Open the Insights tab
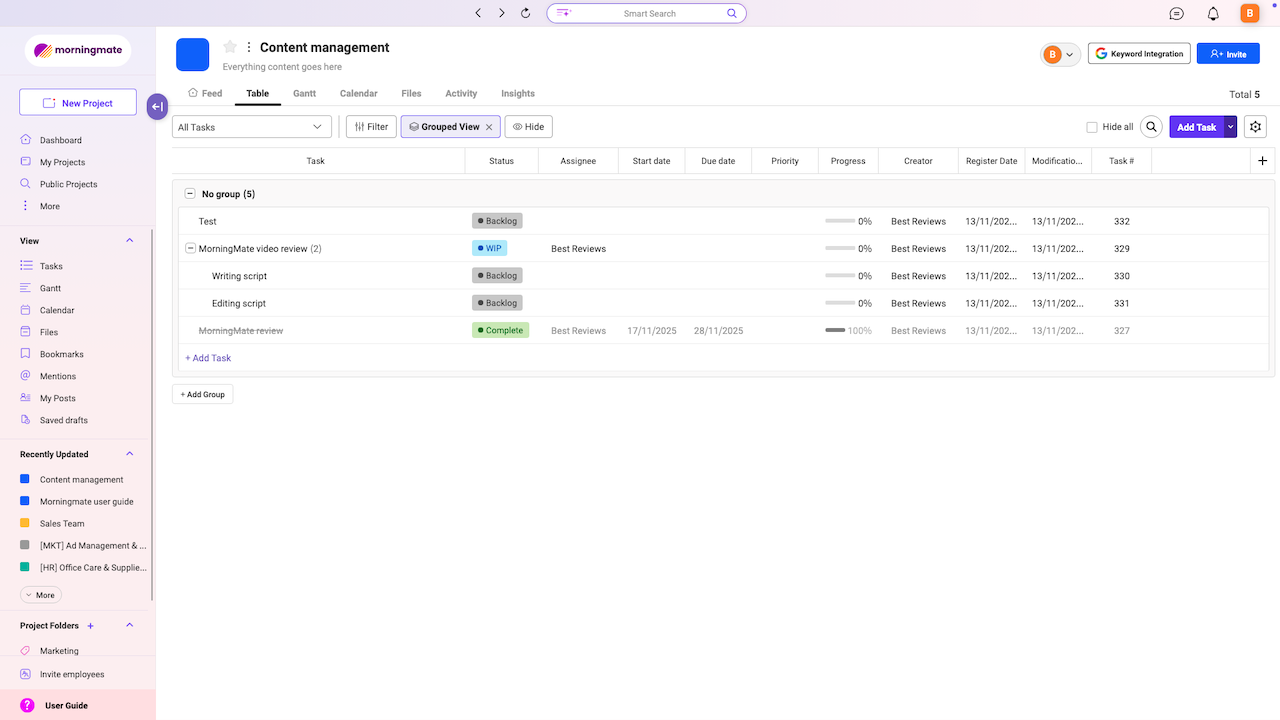1280x720 pixels. pyautogui.click(x=517, y=93)
